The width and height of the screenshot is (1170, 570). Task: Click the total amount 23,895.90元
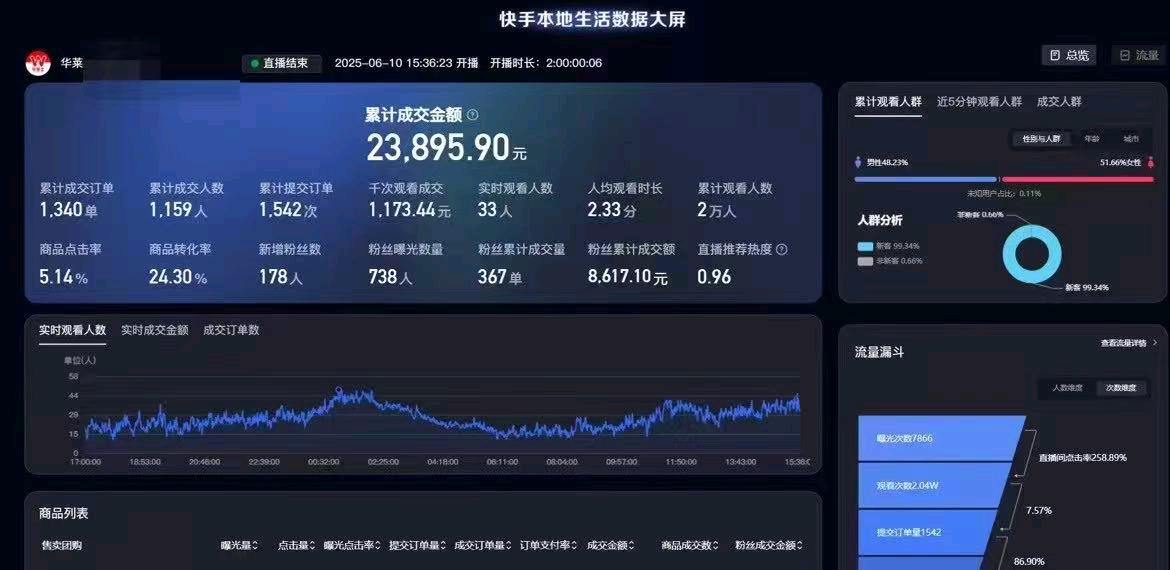pos(446,147)
